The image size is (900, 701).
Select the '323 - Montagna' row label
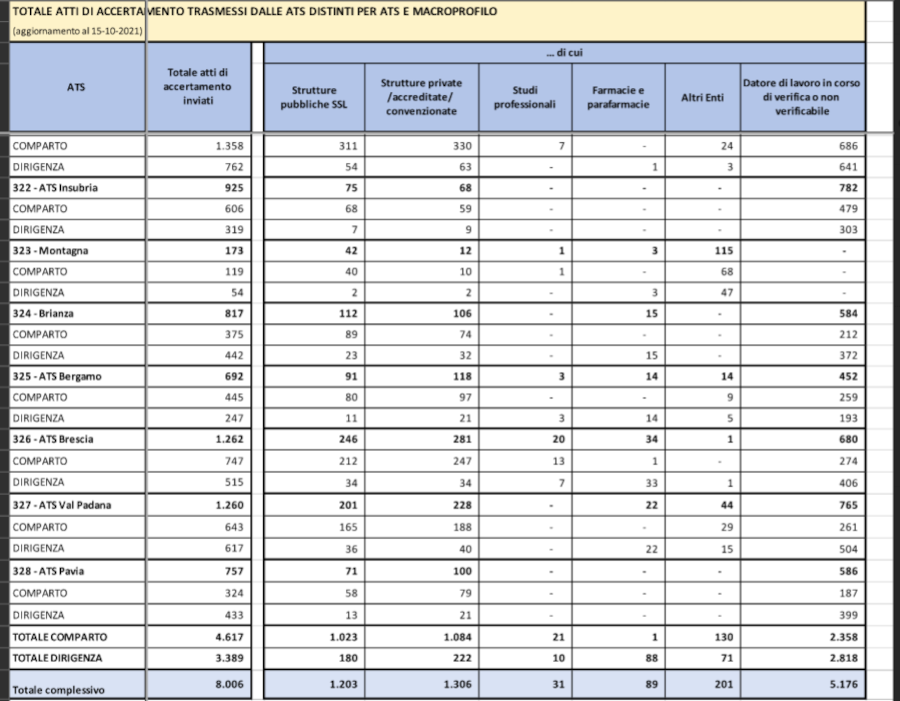tap(50, 250)
